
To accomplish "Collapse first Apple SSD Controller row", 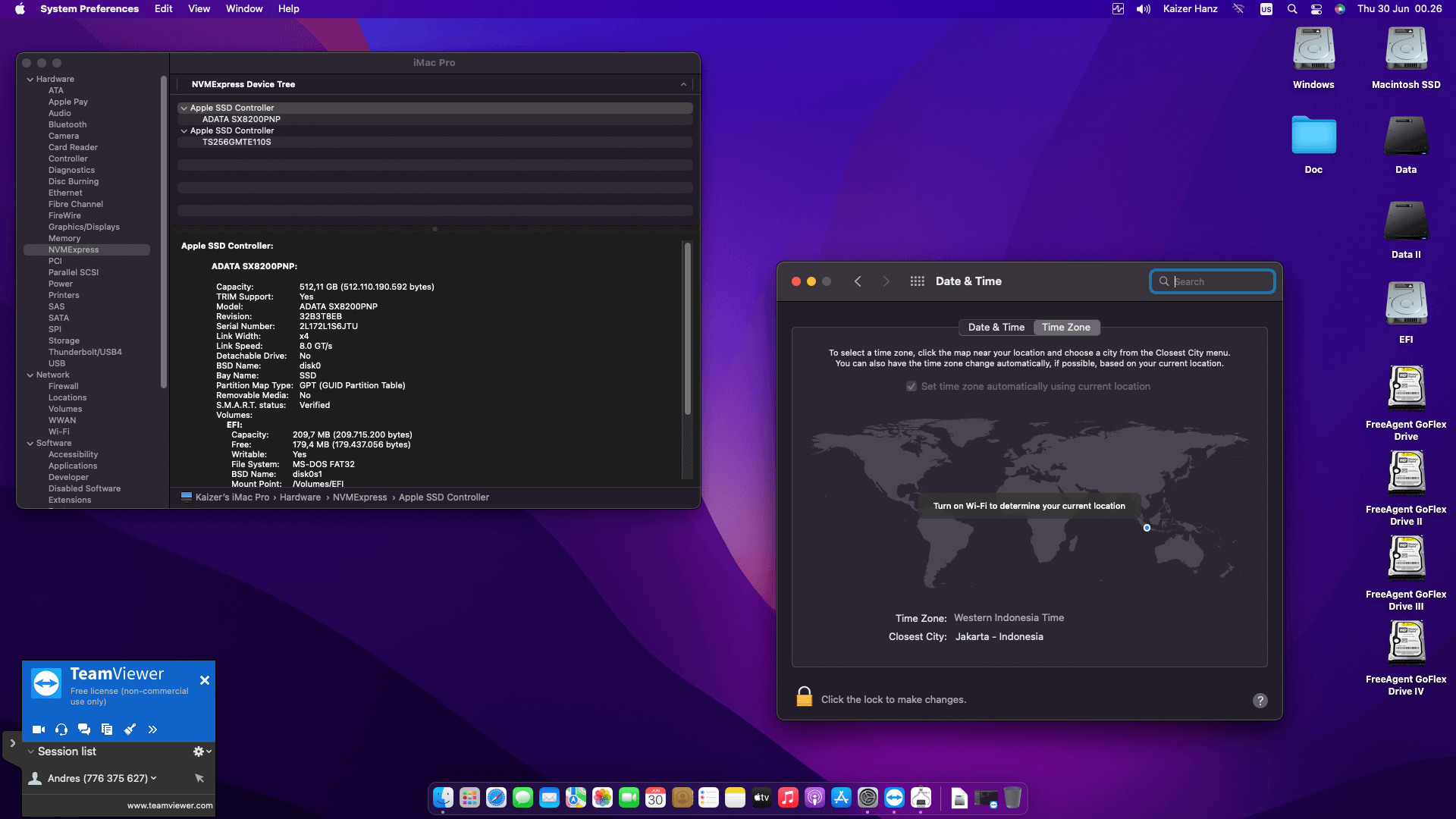I will pyautogui.click(x=184, y=108).
